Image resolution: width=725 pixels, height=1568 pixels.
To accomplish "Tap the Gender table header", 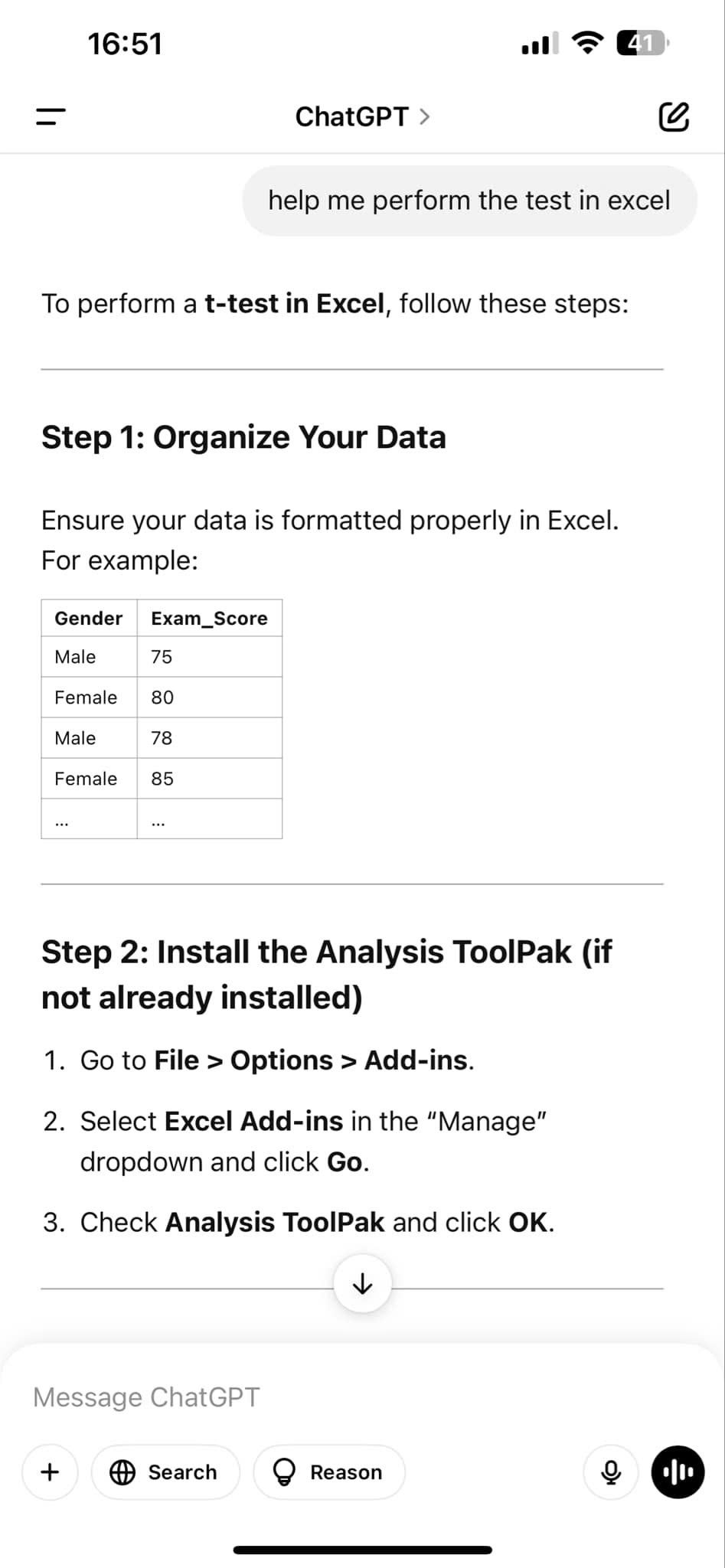I will click(89, 618).
